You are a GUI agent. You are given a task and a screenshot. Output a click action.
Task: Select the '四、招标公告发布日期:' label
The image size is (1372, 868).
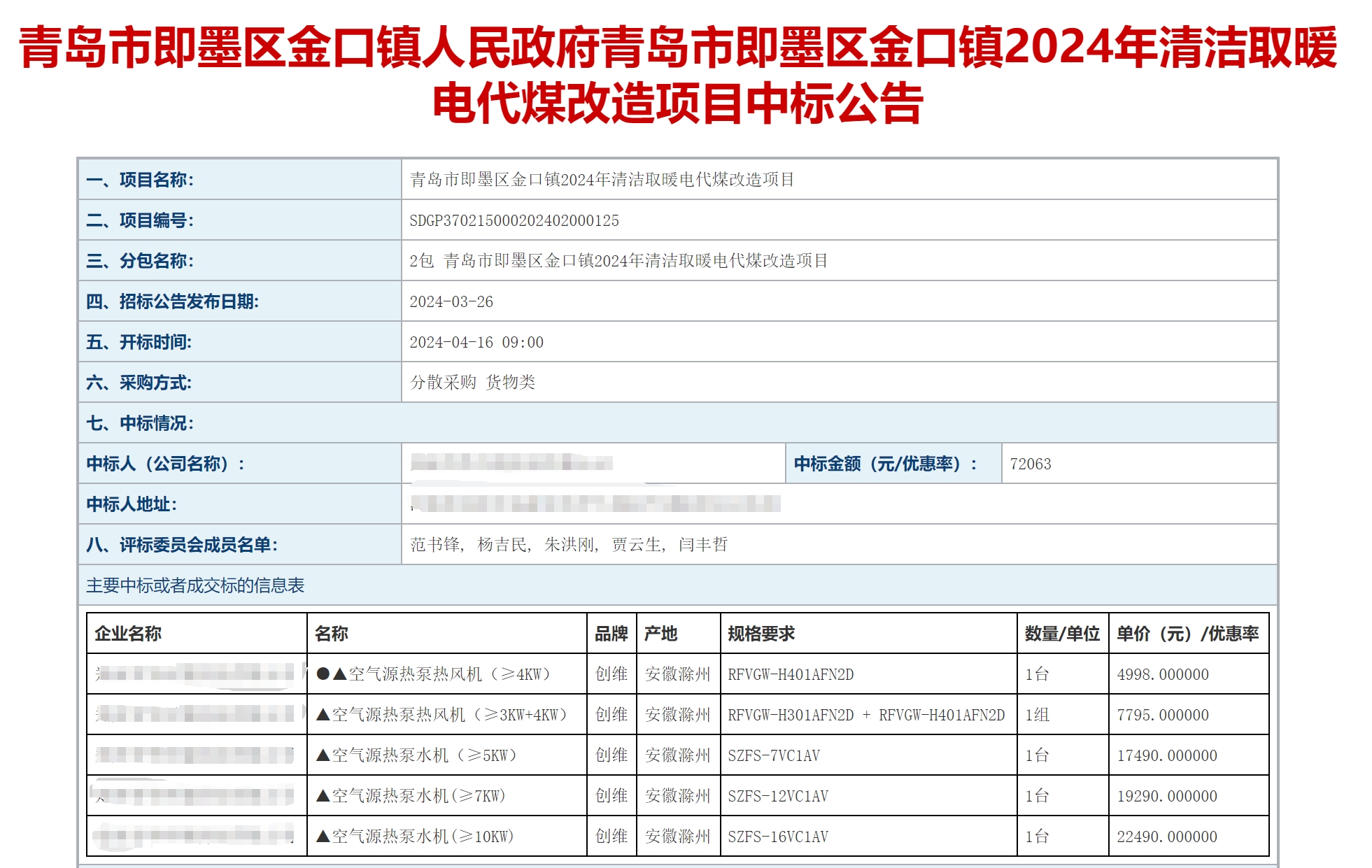(x=173, y=301)
